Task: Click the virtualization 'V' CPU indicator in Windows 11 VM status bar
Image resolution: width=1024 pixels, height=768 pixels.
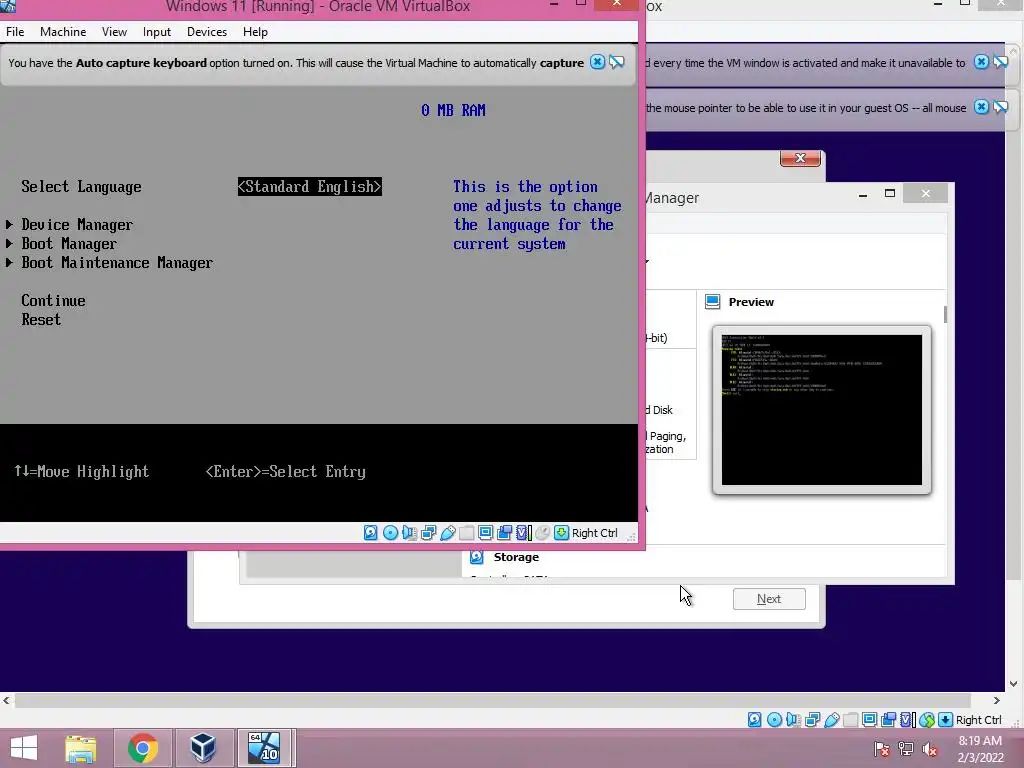Action: pos(523,533)
